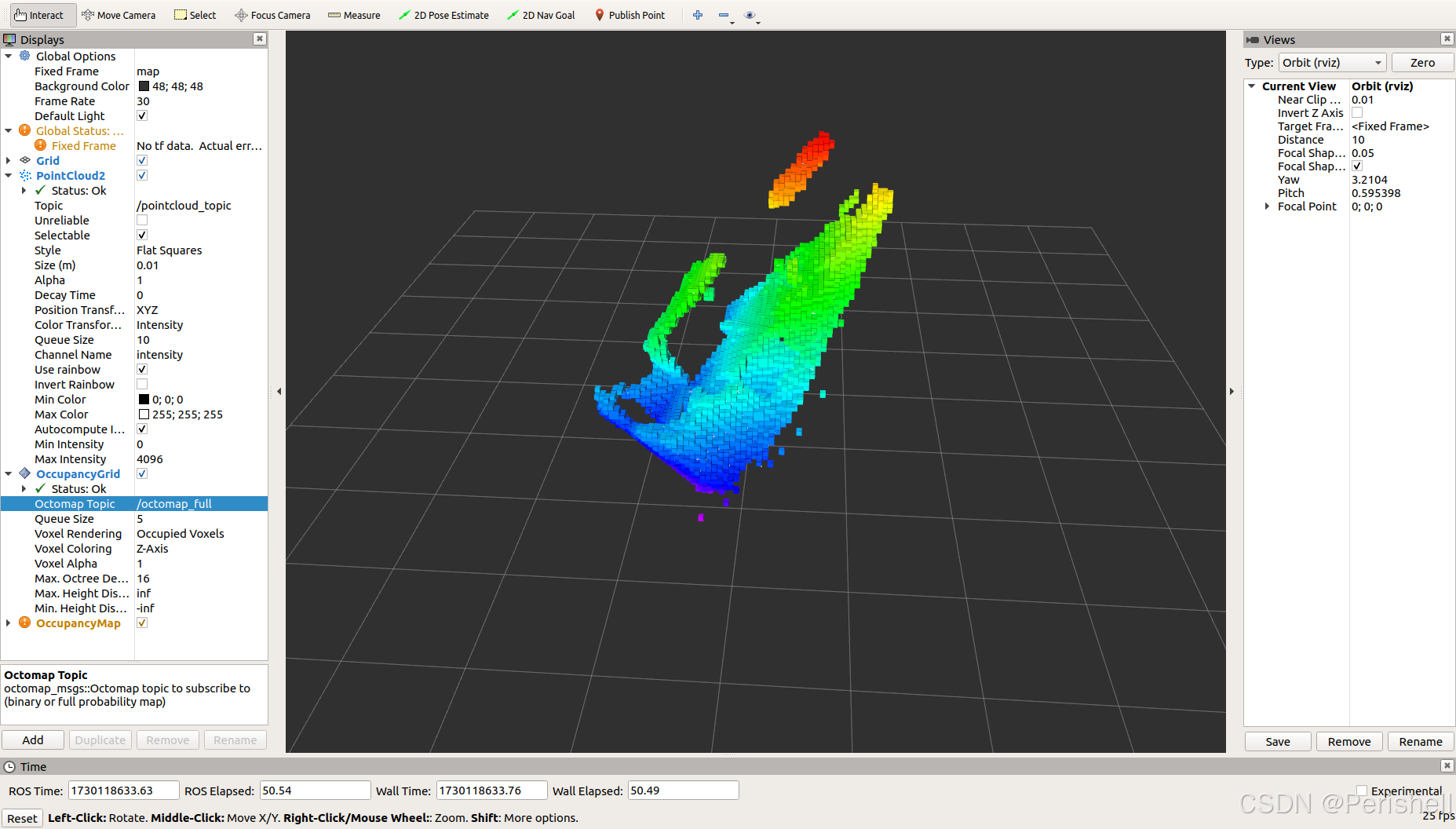The height and width of the screenshot is (829, 1456).
Task: Click the OccupancyMap warning icon
Action: point(25,623)
